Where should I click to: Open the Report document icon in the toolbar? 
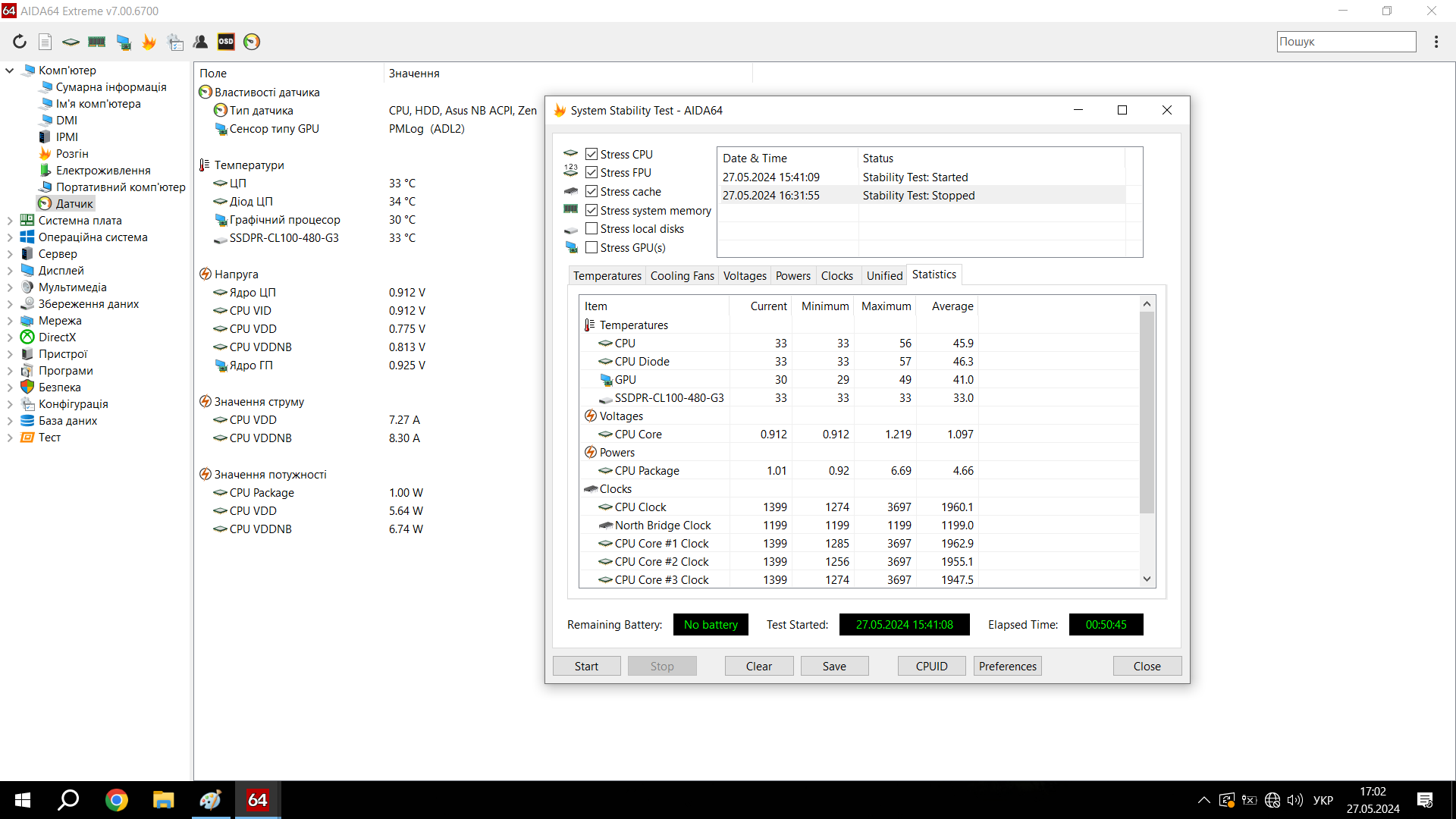coord(45,42)
